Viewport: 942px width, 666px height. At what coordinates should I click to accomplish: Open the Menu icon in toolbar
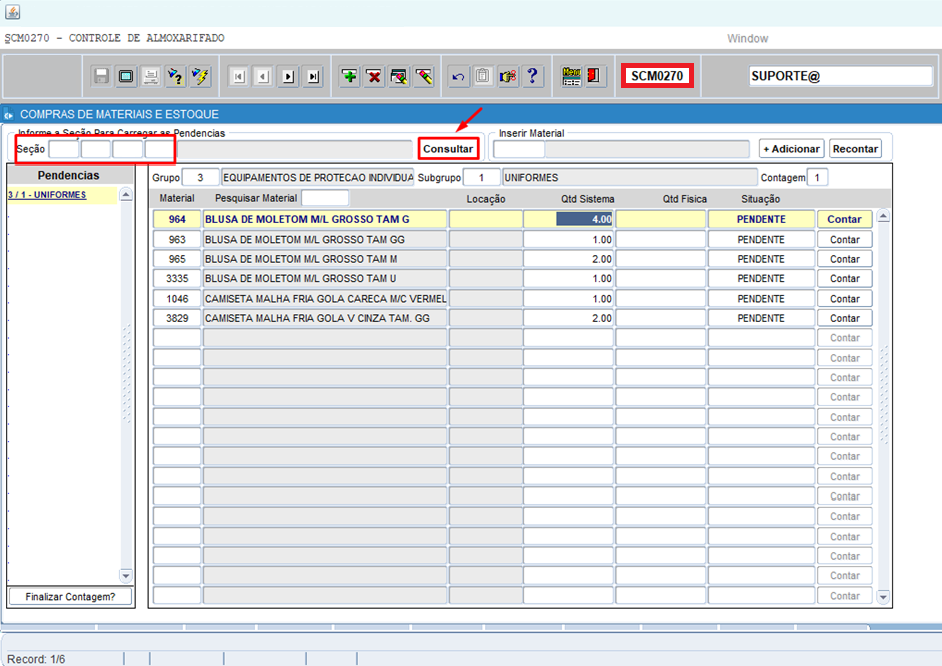(571, 76)
